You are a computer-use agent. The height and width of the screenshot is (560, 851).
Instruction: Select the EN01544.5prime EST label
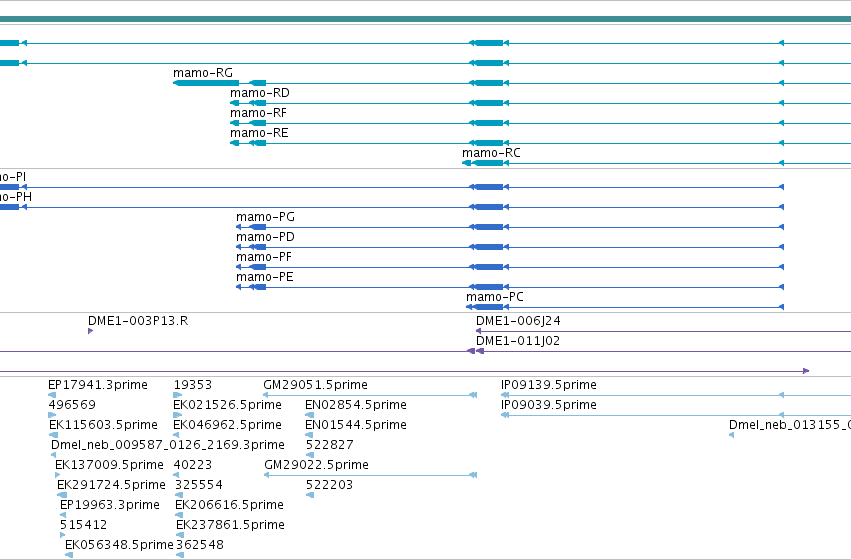click(x=355, y=425)
